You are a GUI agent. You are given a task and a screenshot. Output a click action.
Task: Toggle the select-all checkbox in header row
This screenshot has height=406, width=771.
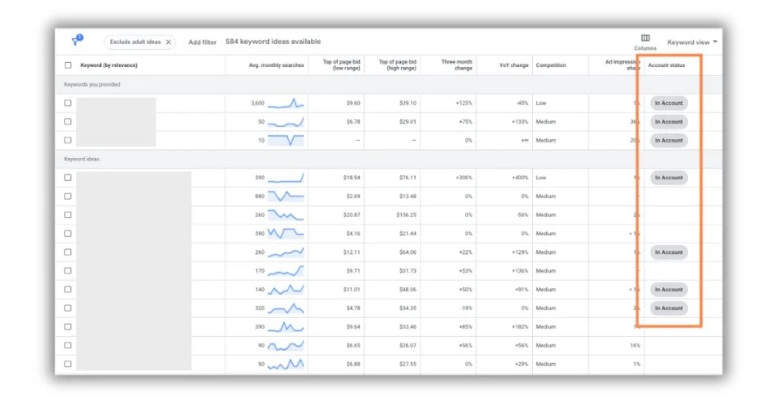68,65
